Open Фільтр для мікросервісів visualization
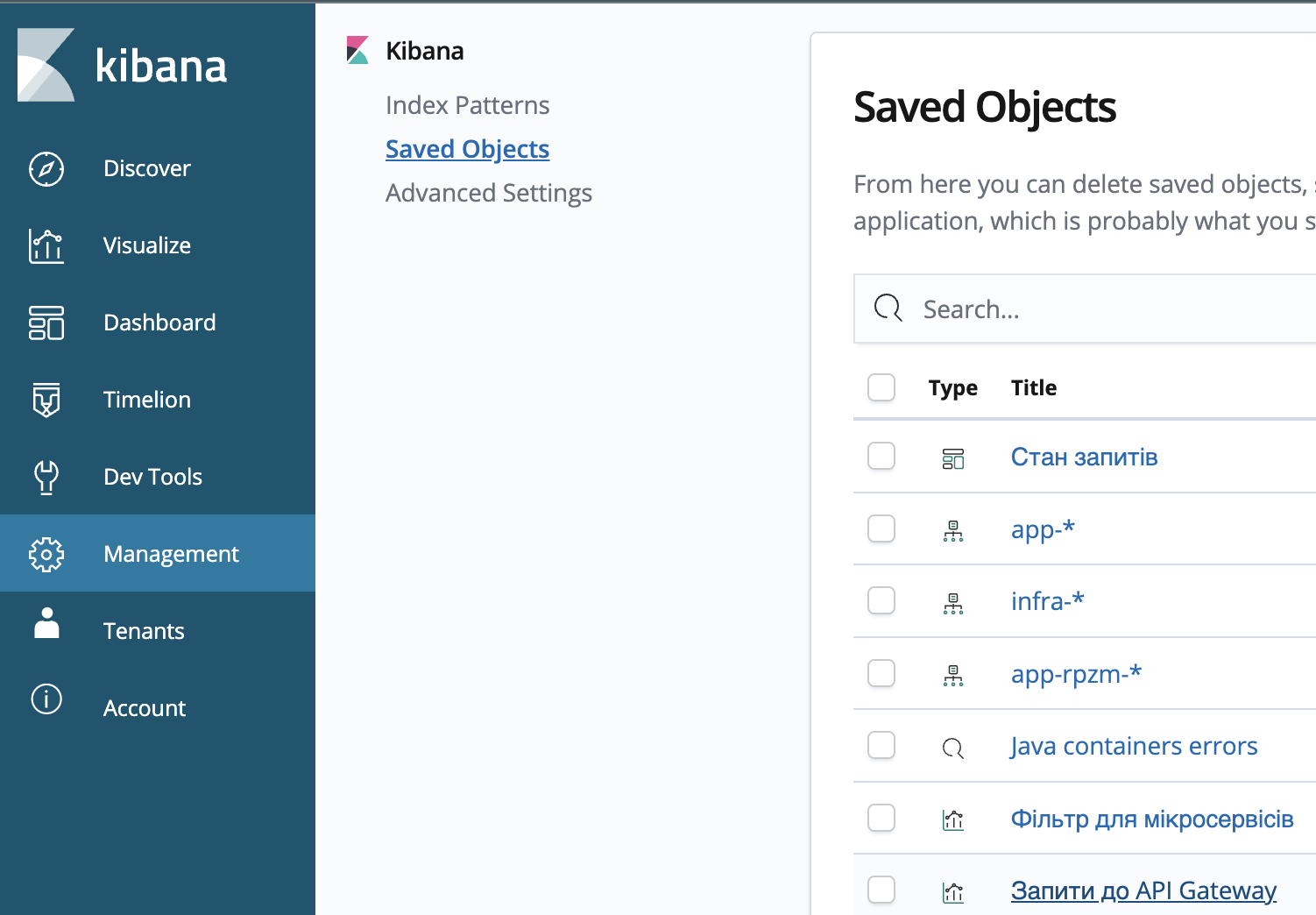This screenshot has height=915, width=1316. coord(1152,819)
